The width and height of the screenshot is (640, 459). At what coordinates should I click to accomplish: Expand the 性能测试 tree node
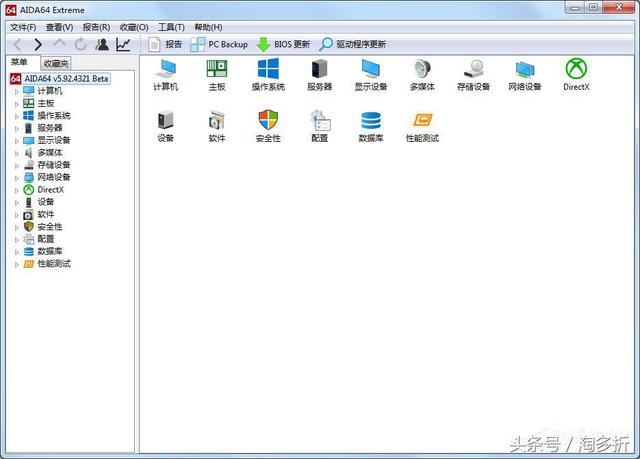[16, 264]
